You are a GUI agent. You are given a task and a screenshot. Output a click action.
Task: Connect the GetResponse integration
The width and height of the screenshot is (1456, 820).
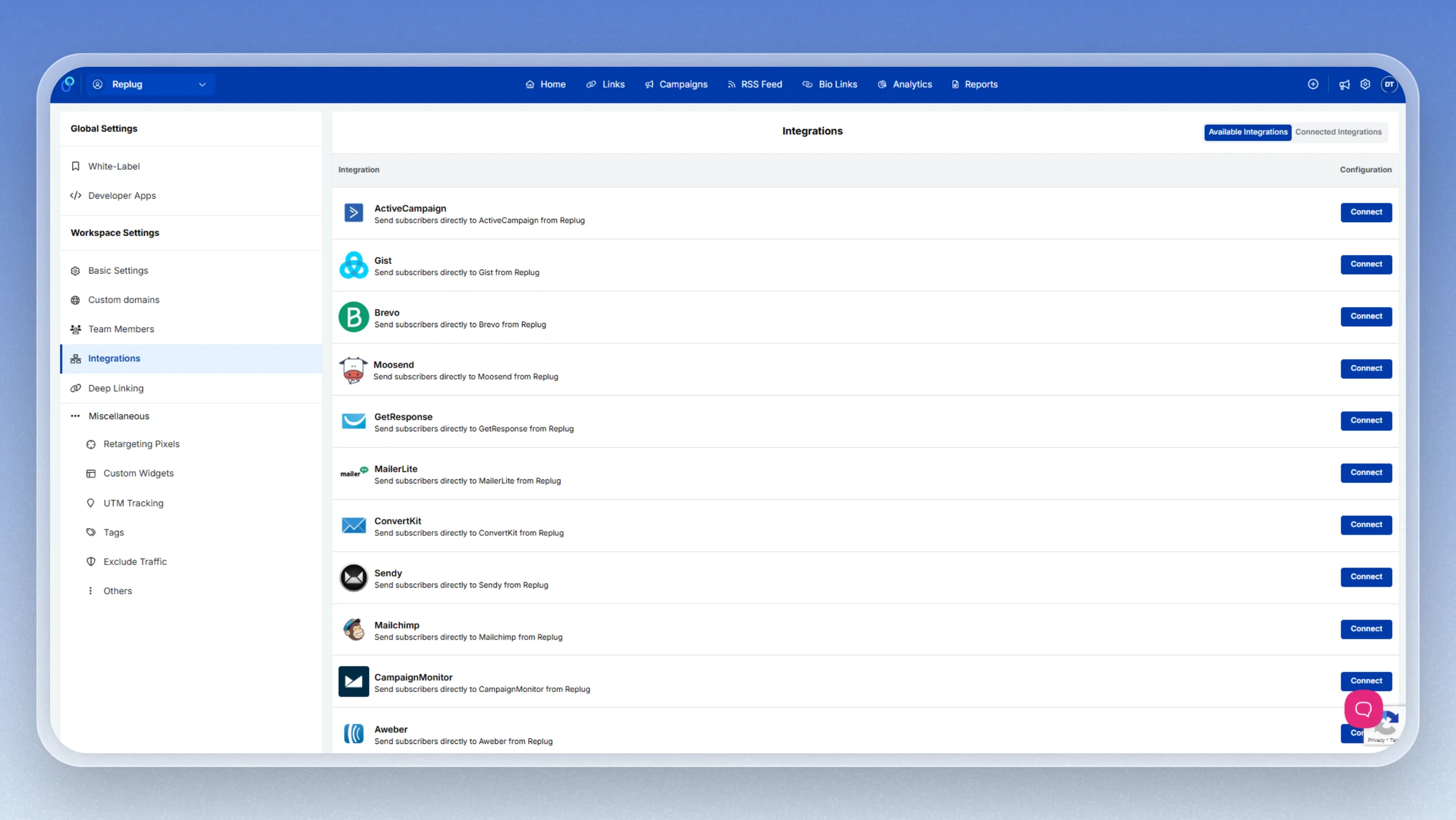[1366, 421]
